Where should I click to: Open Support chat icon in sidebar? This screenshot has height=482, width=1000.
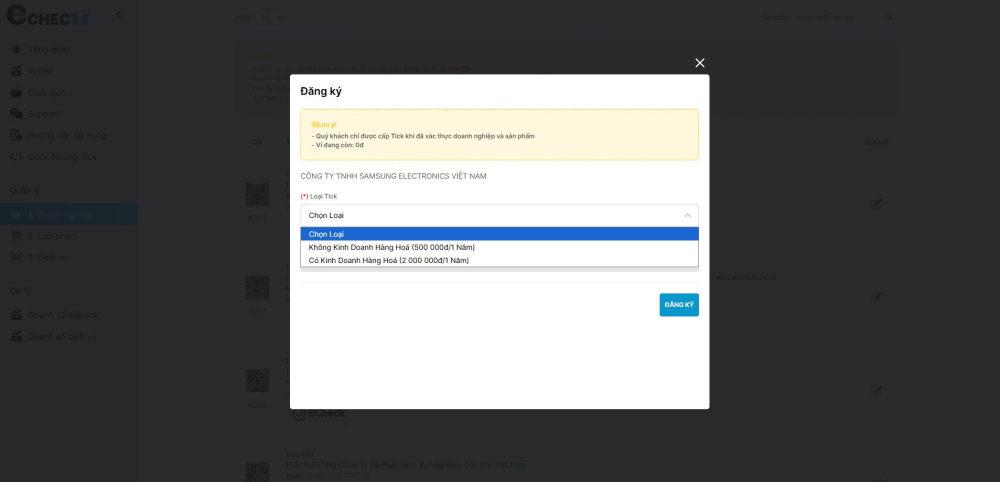point(16,114)
